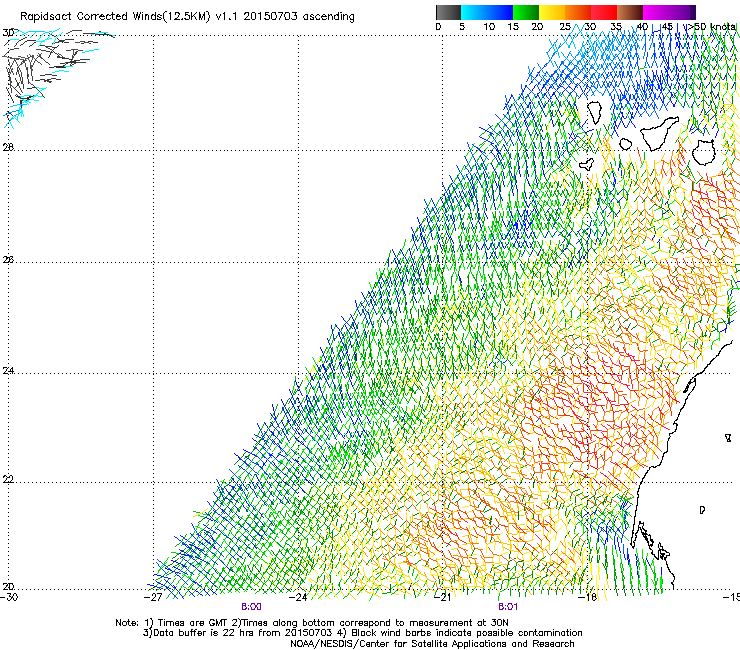Screen dimensions: 740x650
Task: Click the small La Gomera island outline
Action: coord(626,144)
